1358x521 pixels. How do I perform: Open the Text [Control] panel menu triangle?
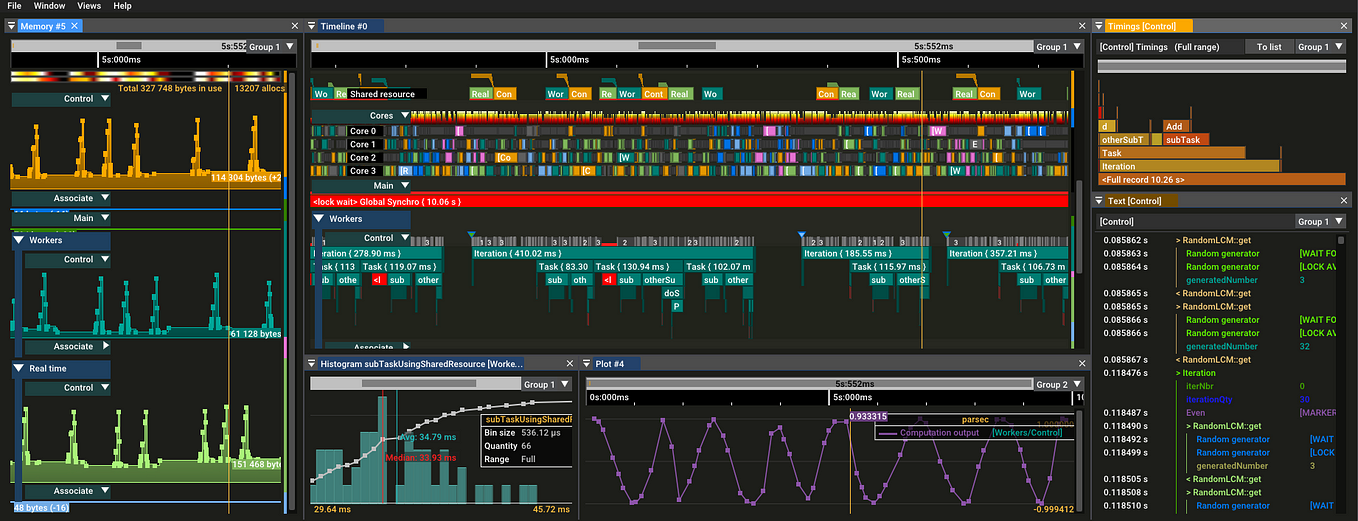(1099, 201)
